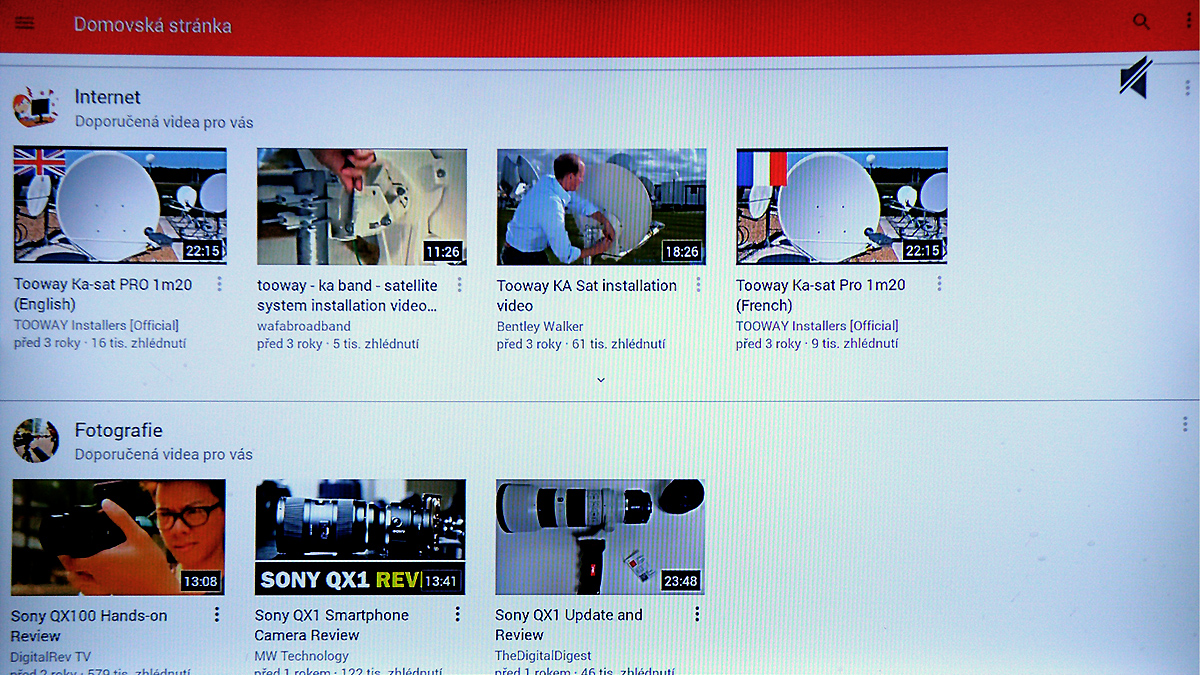Click 'před 3 roky · 61 tis. zhlédnutí'
Viewport: 1200px width, 675px height.
coord(581,344)
